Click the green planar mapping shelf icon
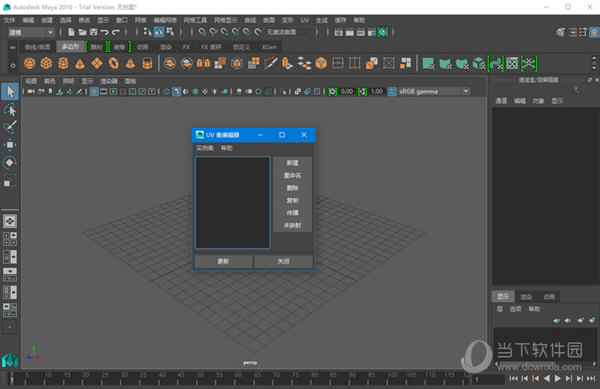 tap(428, 63)
